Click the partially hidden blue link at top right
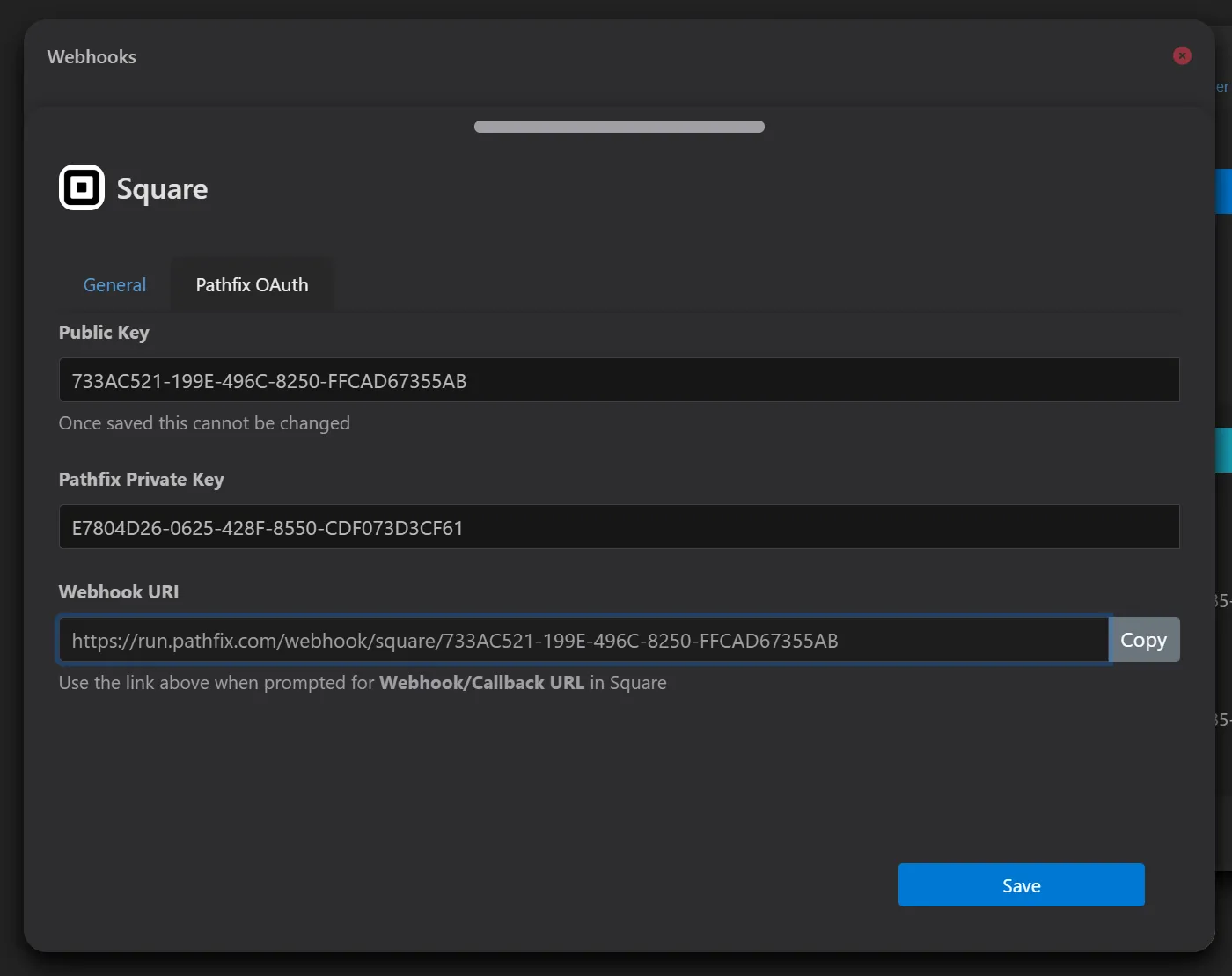This screenshot has width=1232, height=976. pyautogui.click(x=1222, y=86)
